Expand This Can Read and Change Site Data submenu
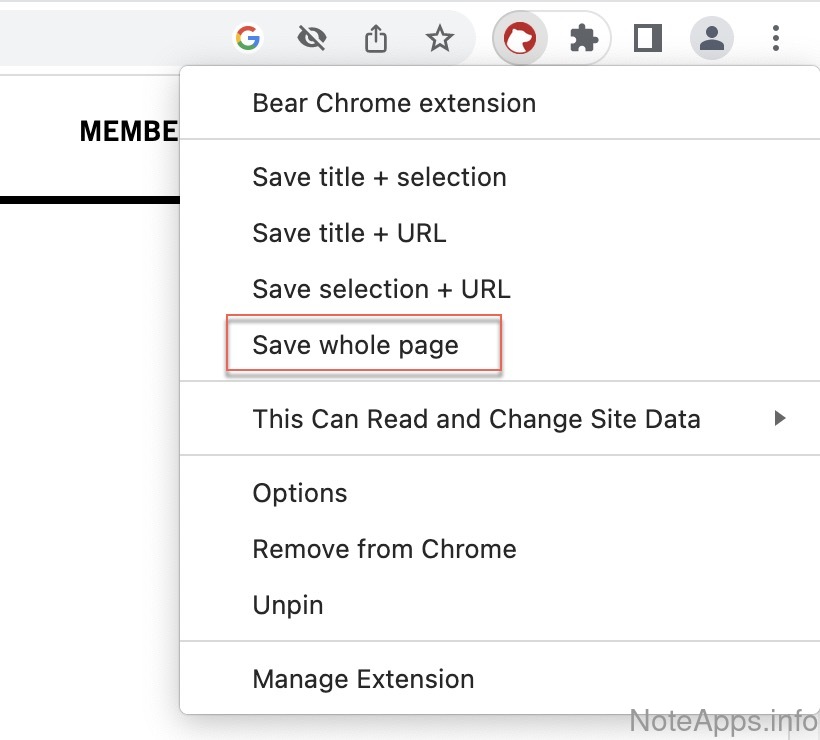Viewport: 820px width, 740px height. click(478, 419)
